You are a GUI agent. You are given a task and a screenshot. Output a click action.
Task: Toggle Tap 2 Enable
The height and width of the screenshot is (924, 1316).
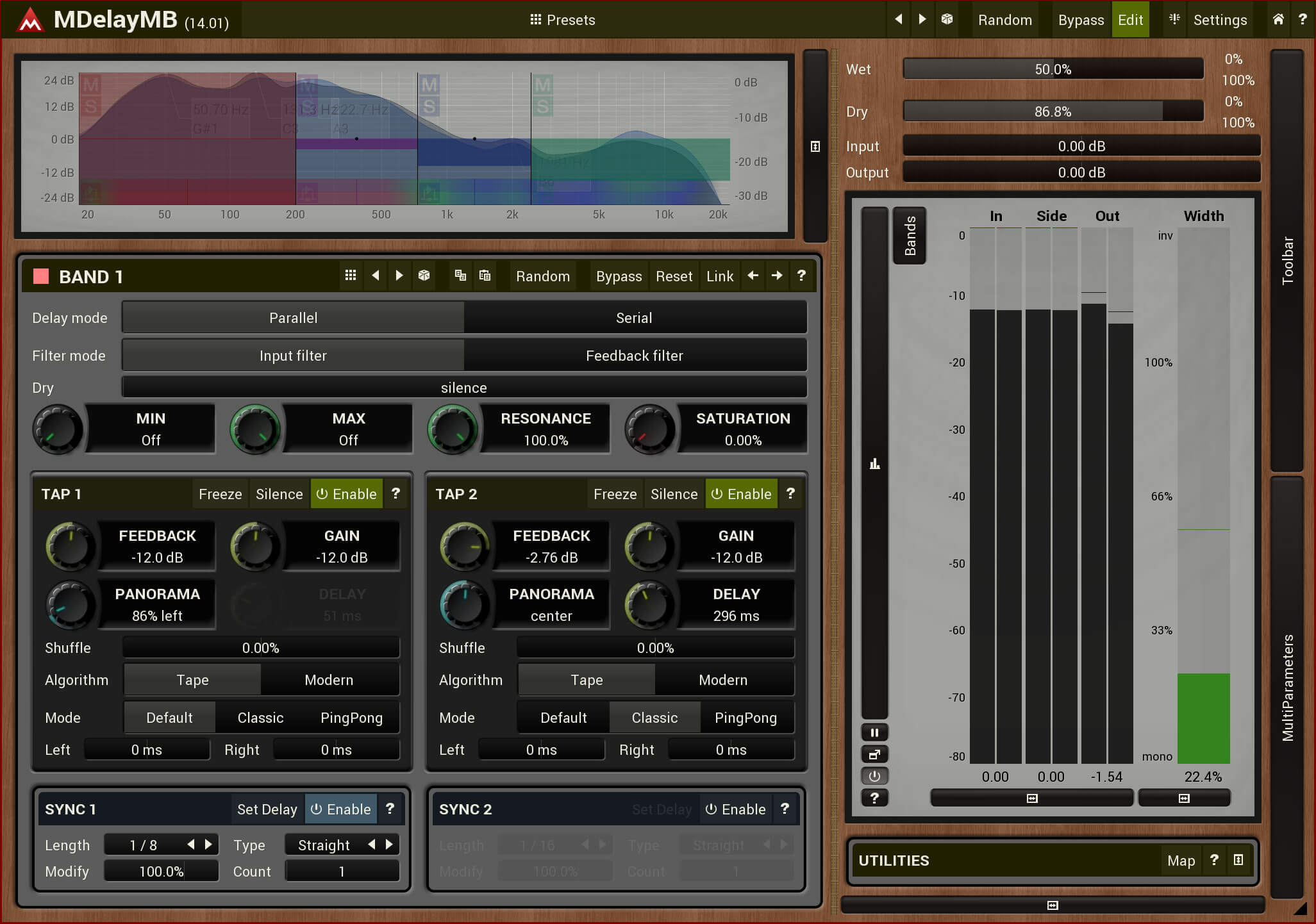tap(742, 494)
